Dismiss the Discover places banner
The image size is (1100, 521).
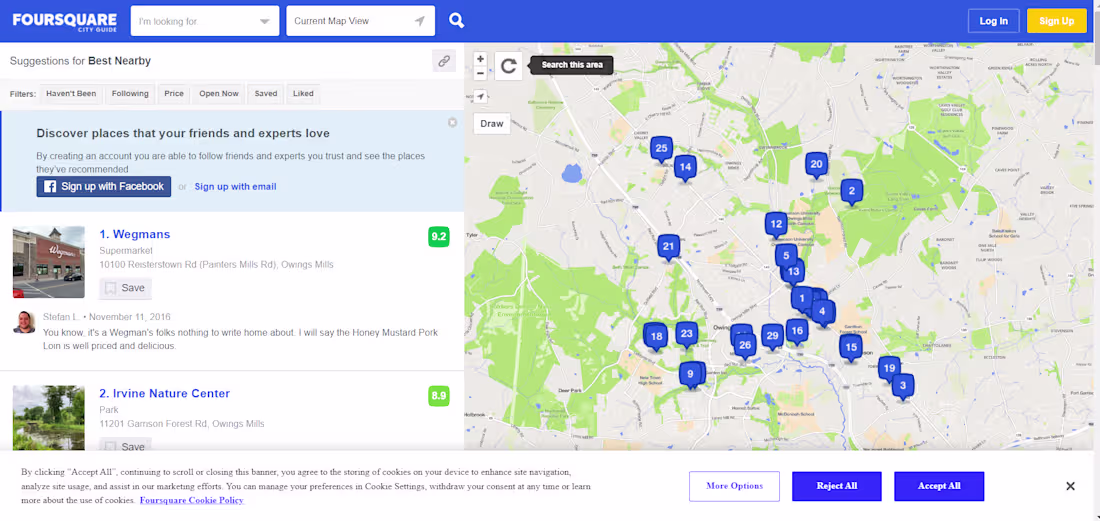tap(452, 122)
